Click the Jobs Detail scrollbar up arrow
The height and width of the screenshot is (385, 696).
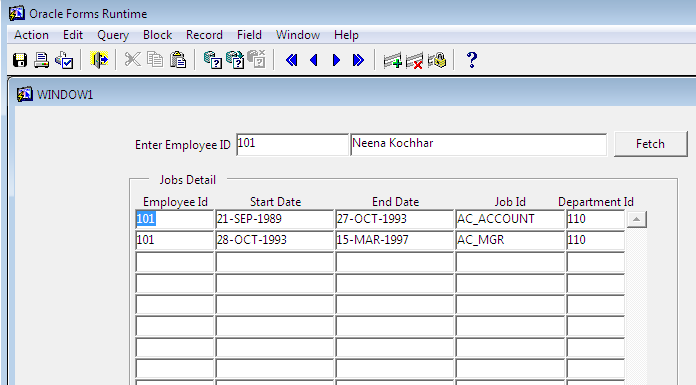pos(636,219)
